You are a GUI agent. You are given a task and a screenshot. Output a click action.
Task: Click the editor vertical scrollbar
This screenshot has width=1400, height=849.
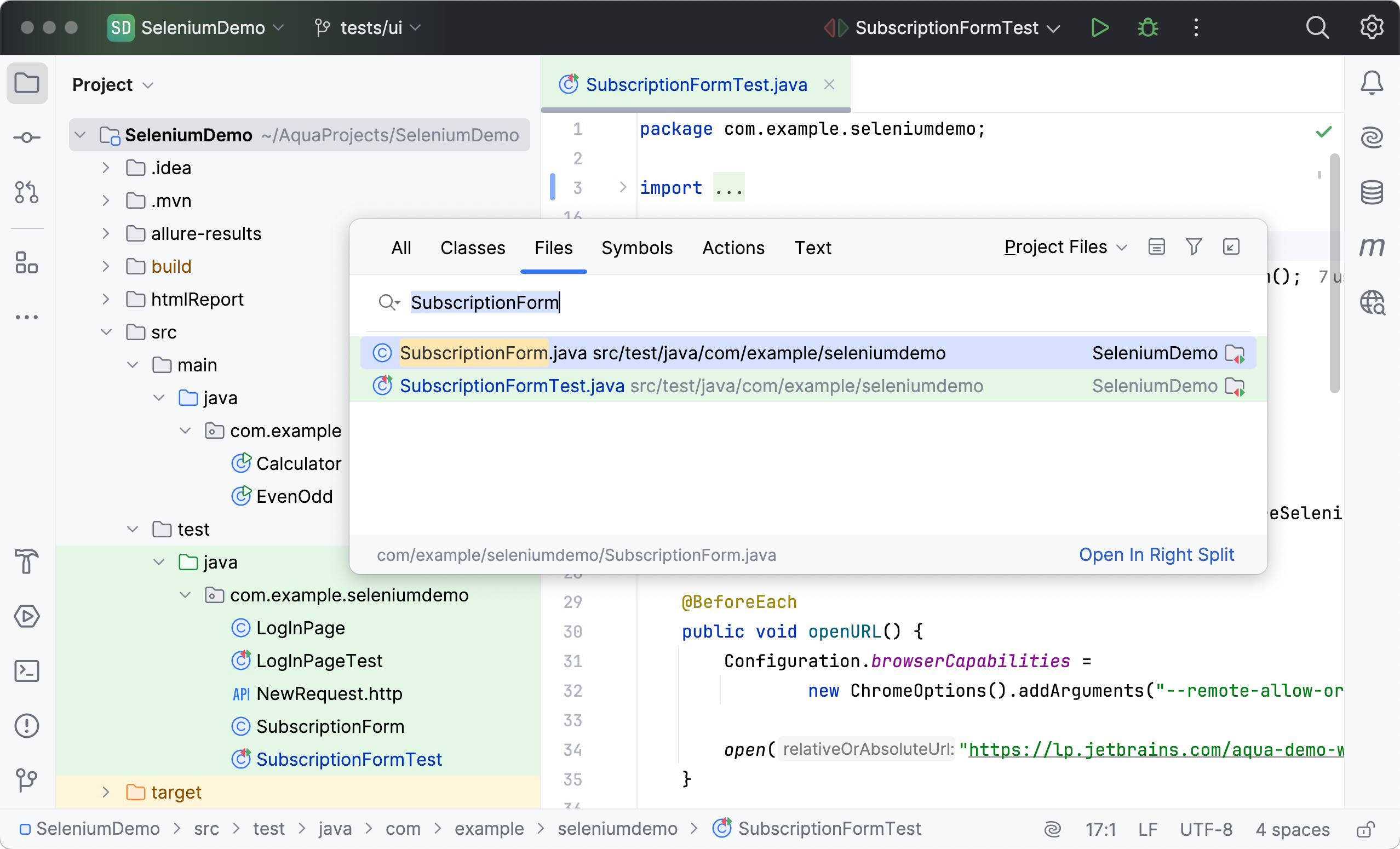click(1335, 273)
